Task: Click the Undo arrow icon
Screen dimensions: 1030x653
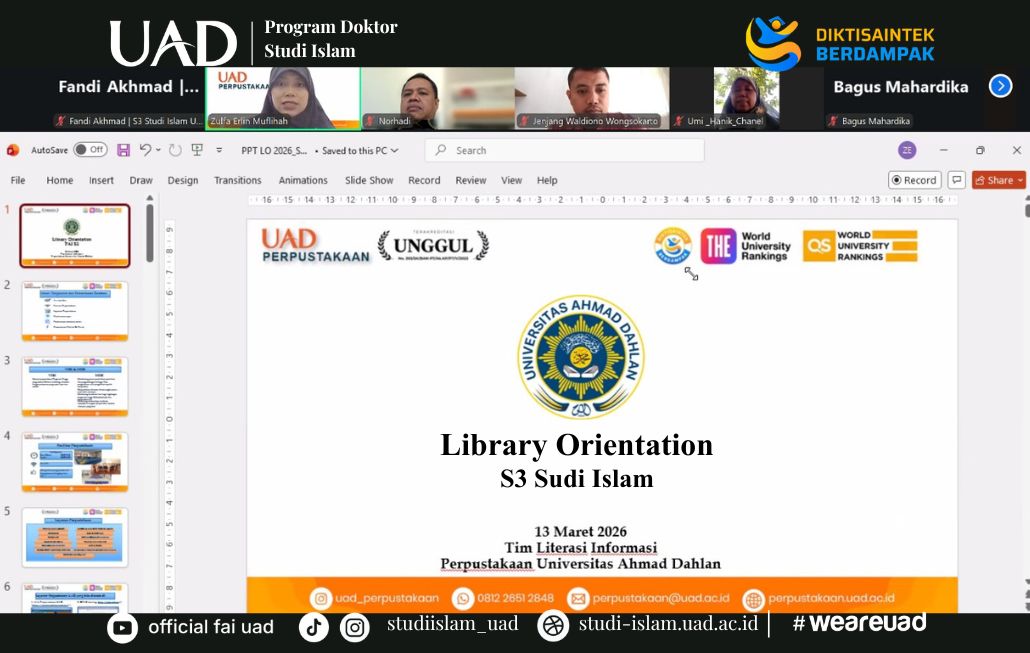Action: pos(145,150)
